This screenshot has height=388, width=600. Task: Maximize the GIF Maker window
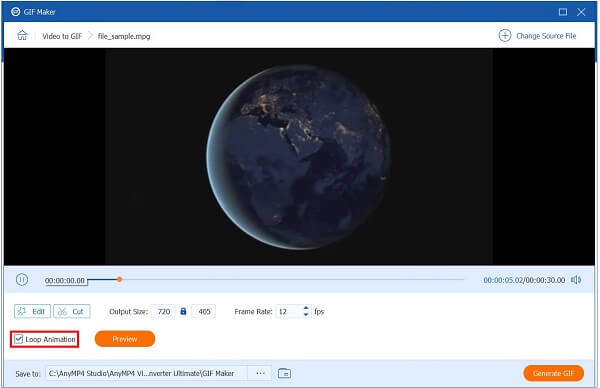tap(563, 12)
